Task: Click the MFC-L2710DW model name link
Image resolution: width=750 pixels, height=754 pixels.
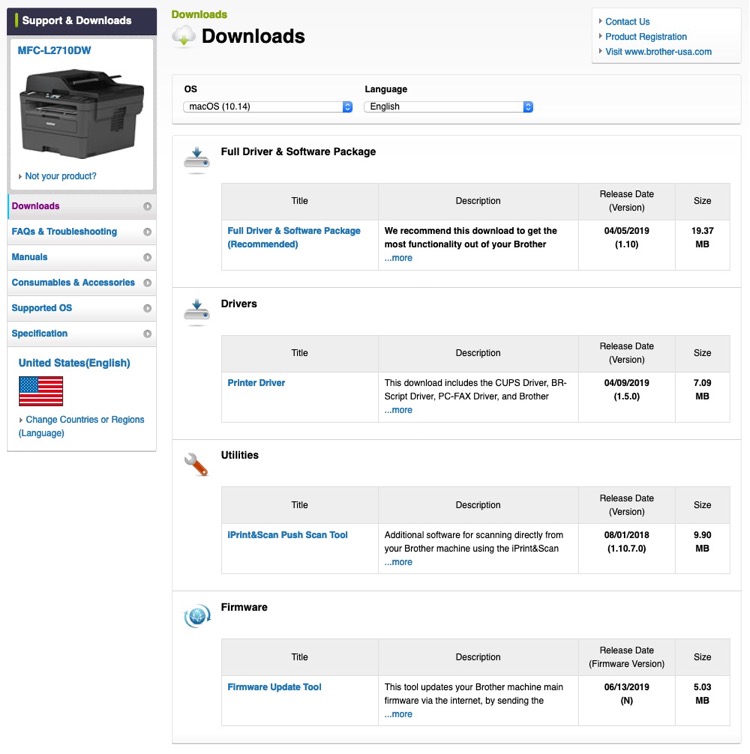Action: click(x=54, y=50)
